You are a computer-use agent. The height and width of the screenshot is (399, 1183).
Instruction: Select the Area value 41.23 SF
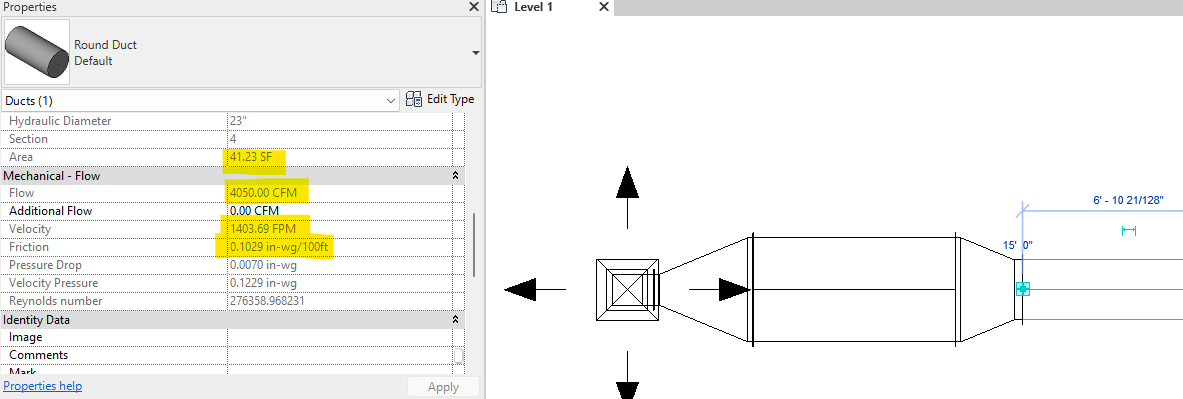point(251,157)
